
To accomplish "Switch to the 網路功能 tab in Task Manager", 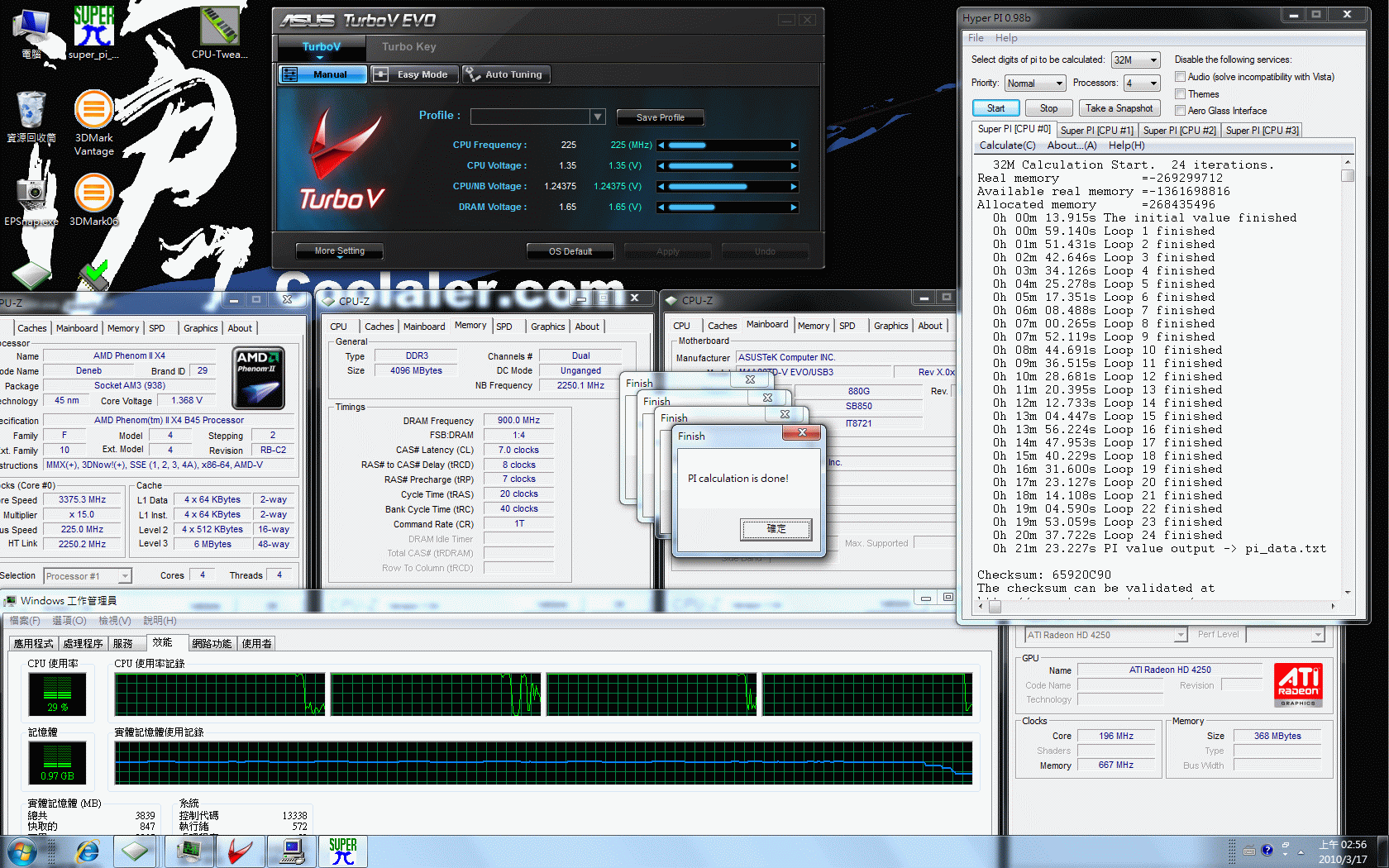I will tap(212, 644).
